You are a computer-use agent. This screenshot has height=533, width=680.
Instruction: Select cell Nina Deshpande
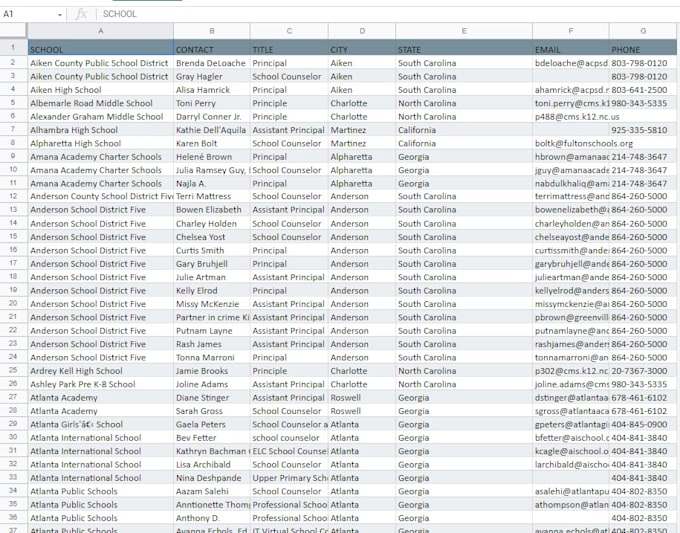tap(212, 478)
